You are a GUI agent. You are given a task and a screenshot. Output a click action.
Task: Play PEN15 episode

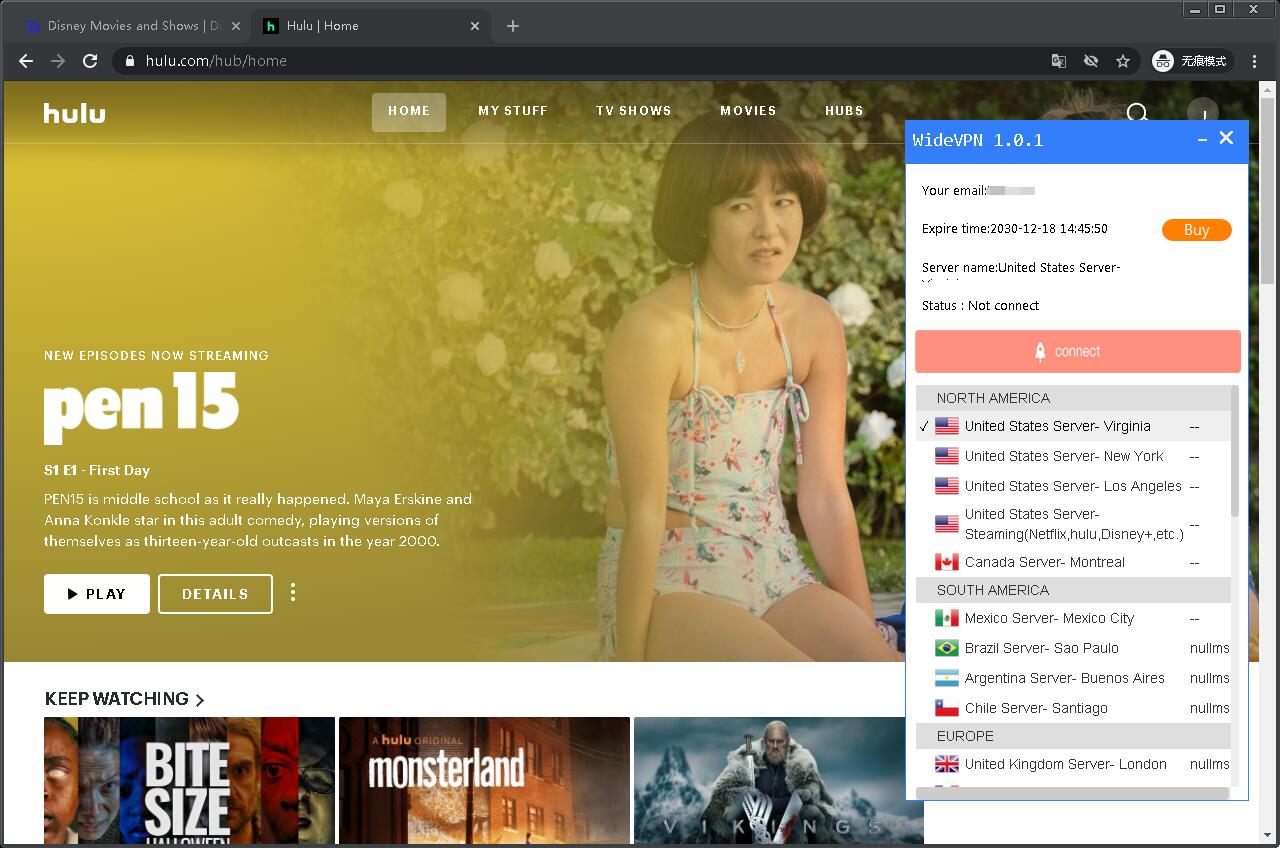(97, 594)
